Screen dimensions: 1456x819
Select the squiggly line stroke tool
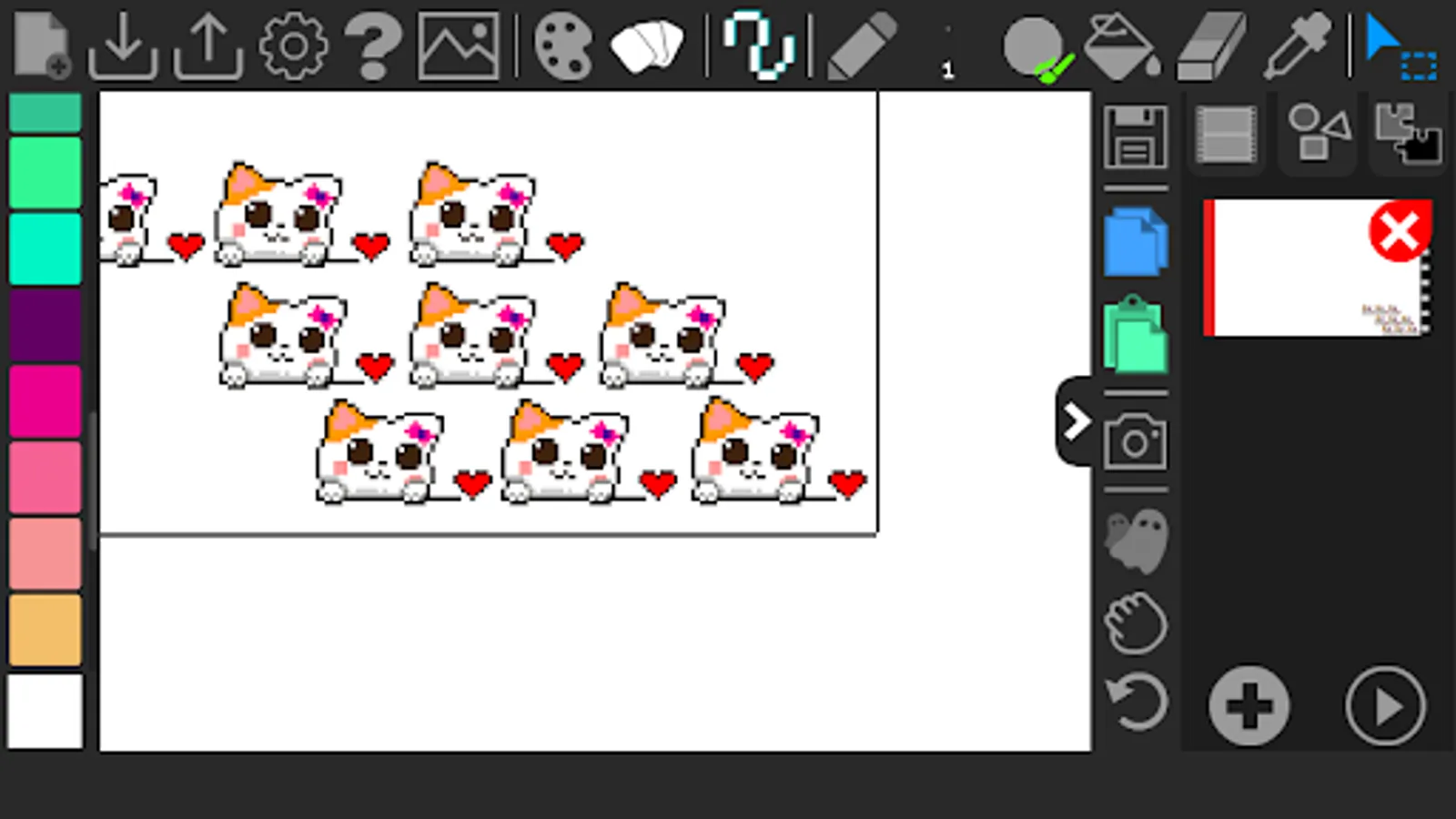pyautogui.click(x=759, y=45)
